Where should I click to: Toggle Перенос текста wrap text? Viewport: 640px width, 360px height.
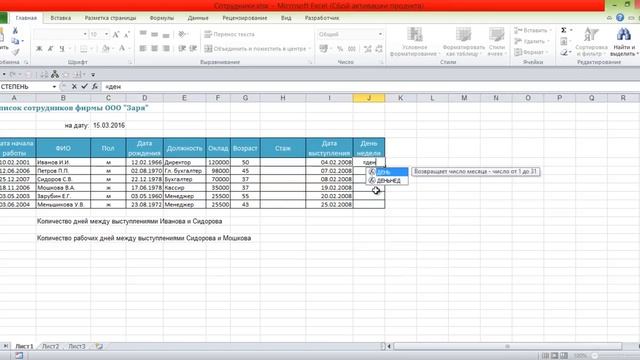coord(229,34)
